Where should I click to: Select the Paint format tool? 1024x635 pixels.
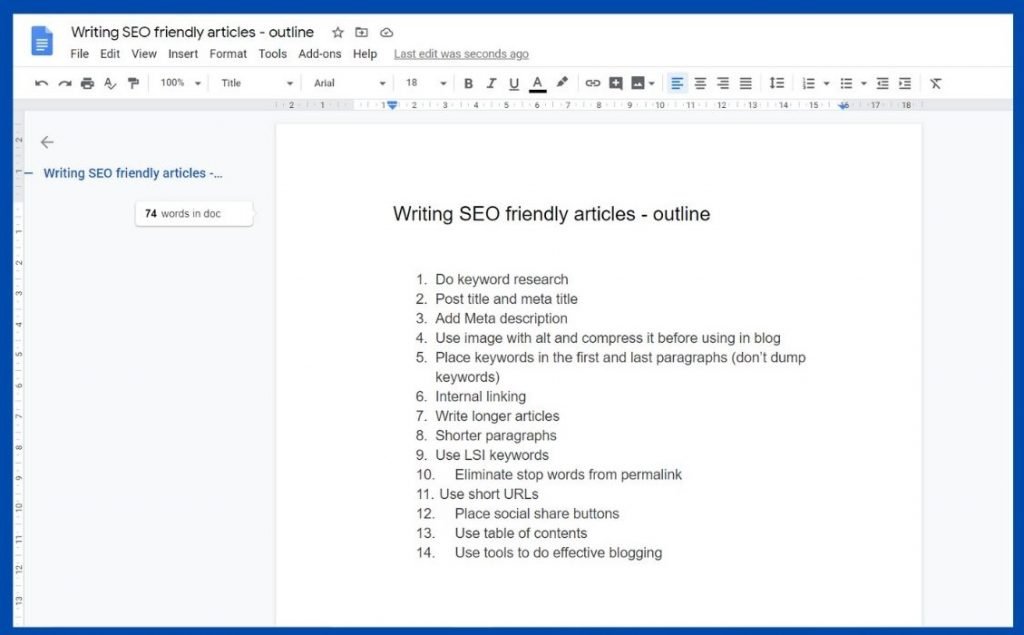[x=133, y=84]
